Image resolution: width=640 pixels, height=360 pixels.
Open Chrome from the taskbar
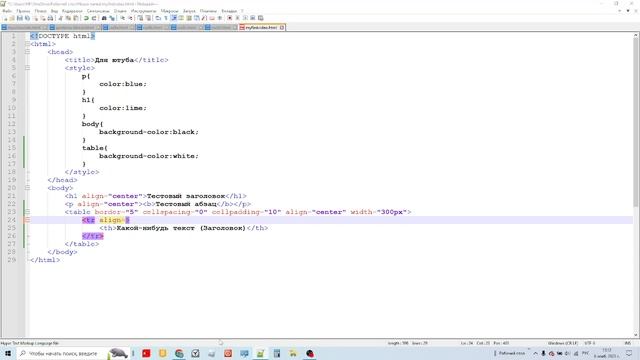point(179,353)
